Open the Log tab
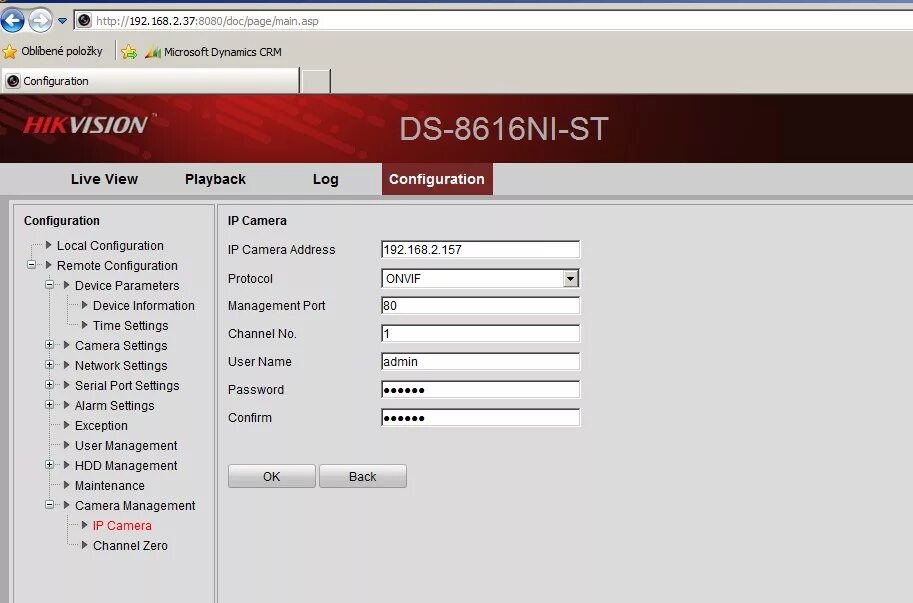The image size is (913, 603). 325,179
